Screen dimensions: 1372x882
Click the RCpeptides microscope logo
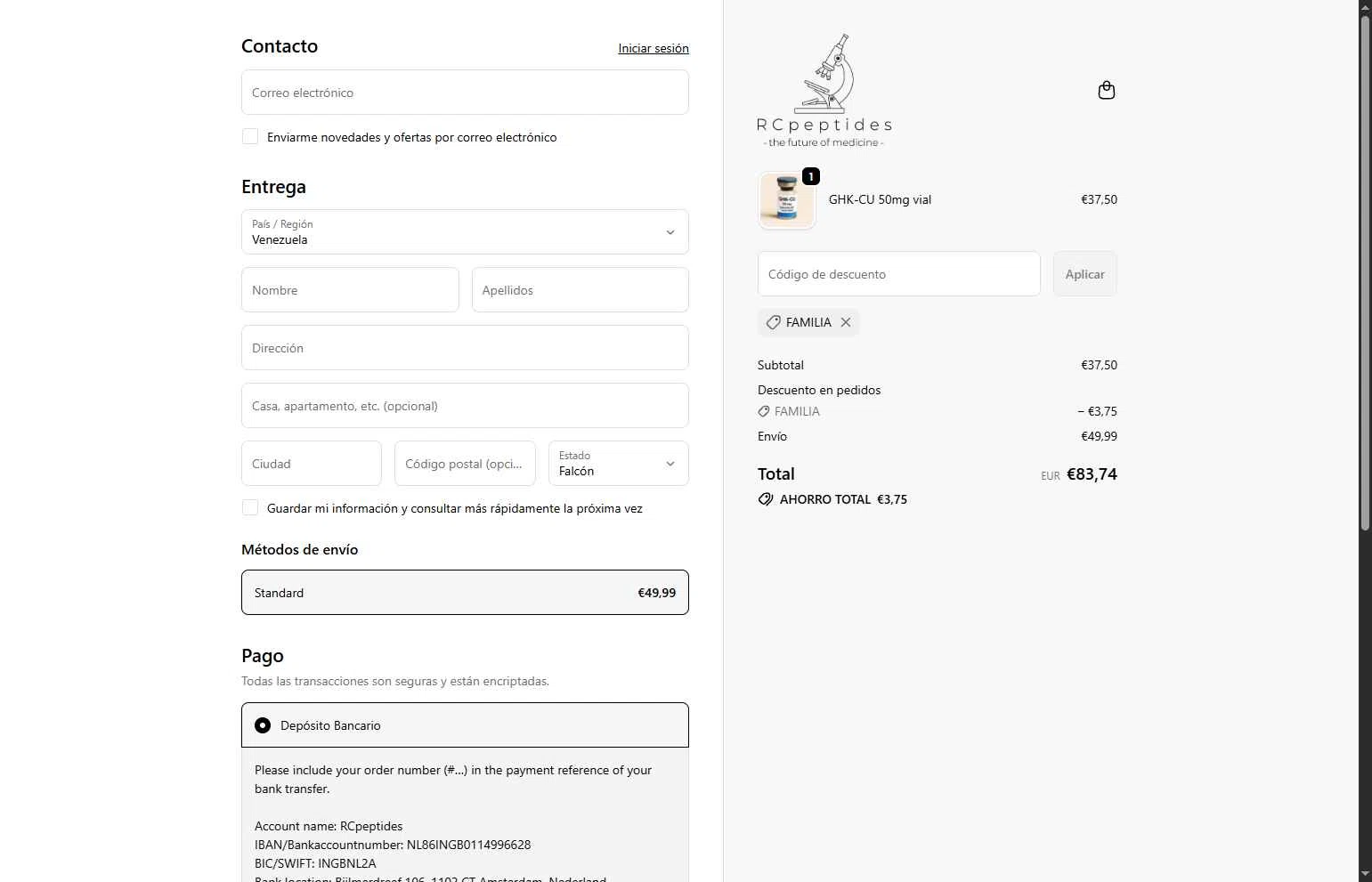click(x=824, y=92)
